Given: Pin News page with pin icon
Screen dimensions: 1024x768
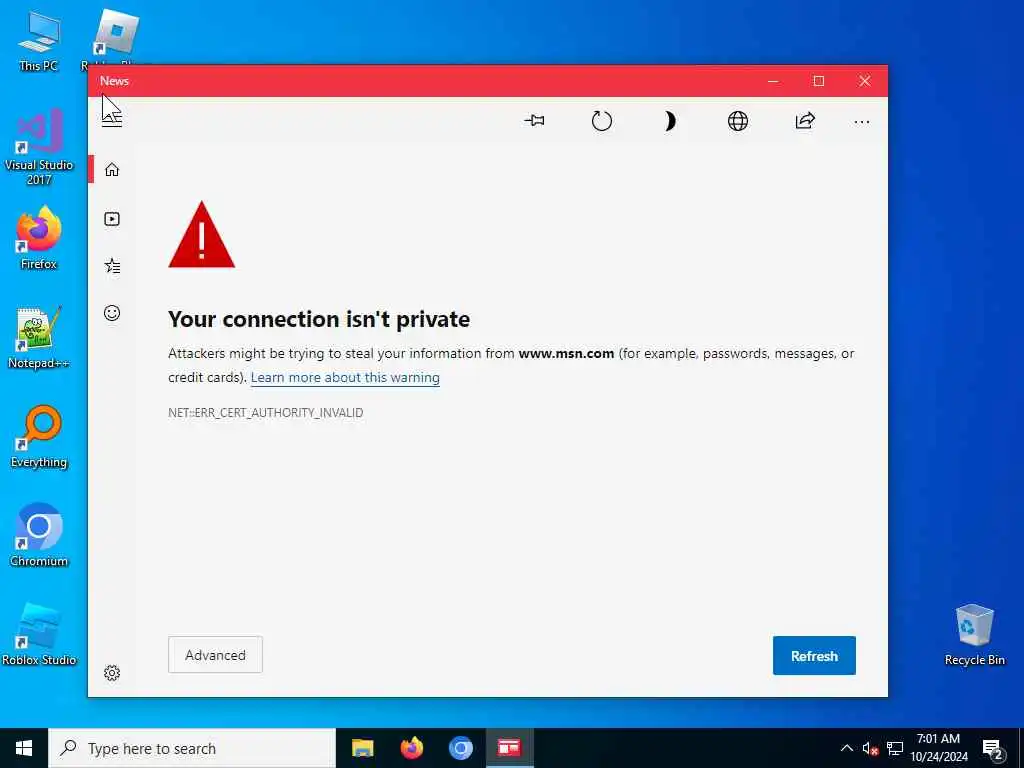Looking at the screenshot, I should tap(534, 121).
